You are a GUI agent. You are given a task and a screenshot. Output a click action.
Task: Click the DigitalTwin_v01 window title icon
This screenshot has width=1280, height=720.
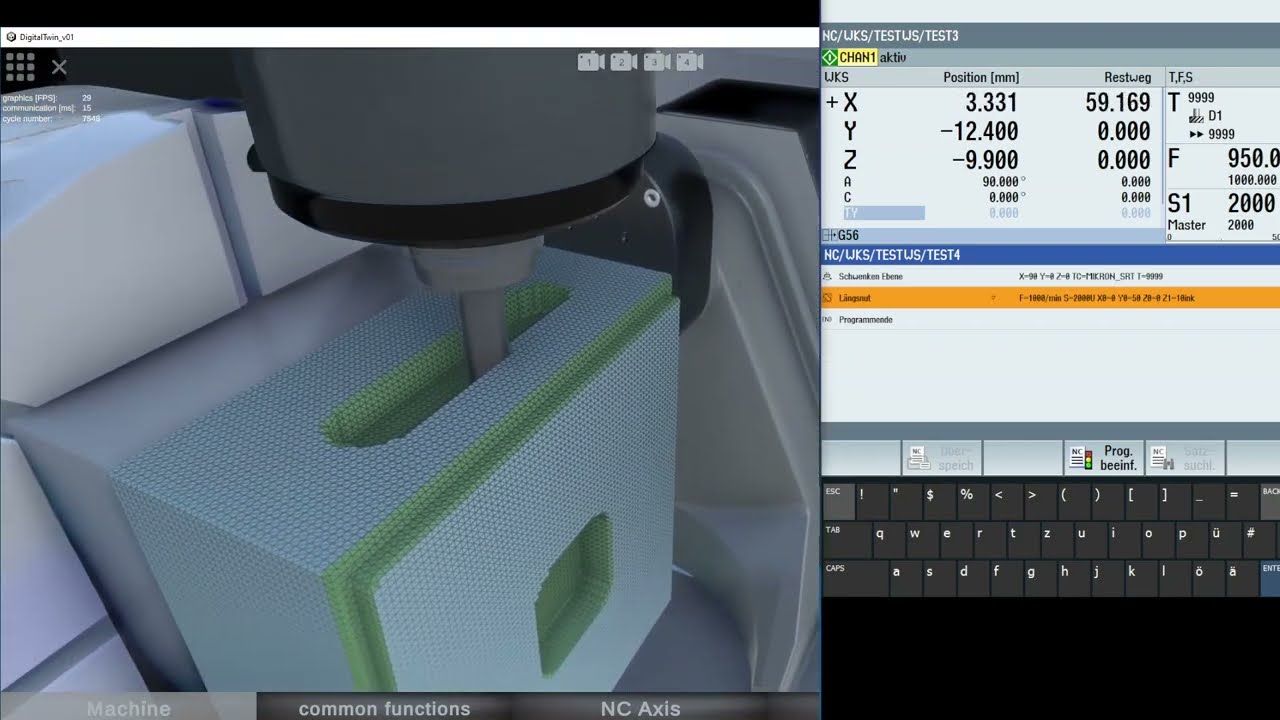coord(11,37)
